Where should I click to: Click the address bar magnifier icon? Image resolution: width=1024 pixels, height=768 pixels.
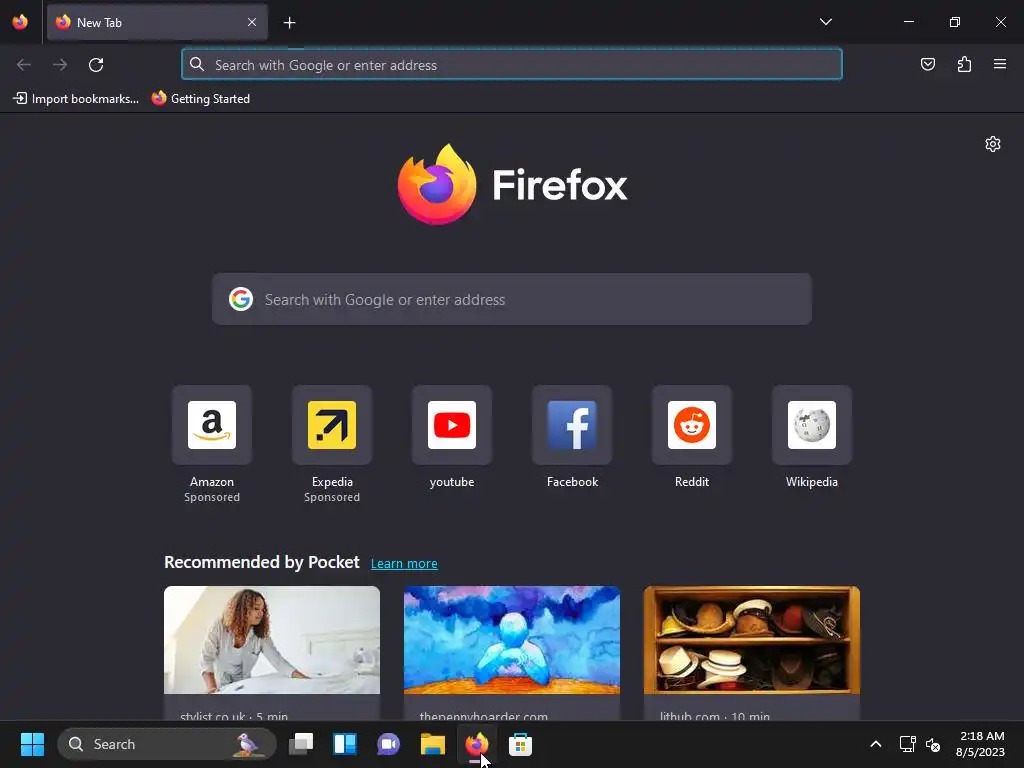(x=197, y=65)
